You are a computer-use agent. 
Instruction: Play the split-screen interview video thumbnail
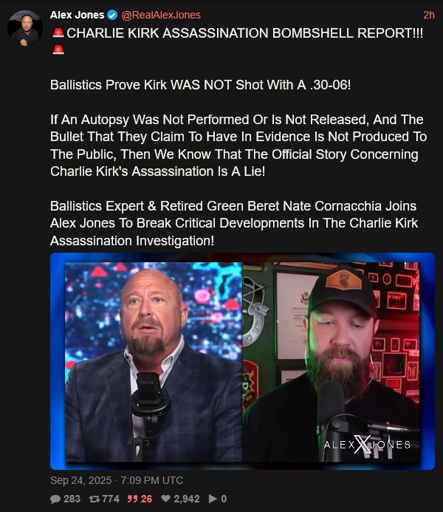(x=242, y=361)
